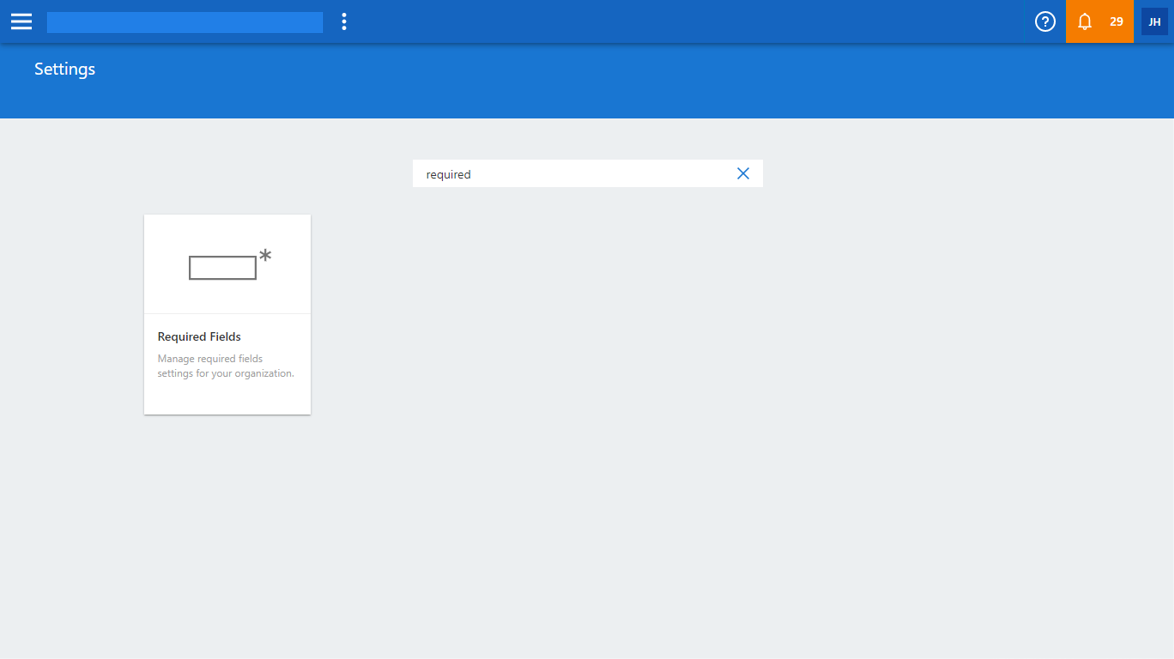Click the "Manage required fields settings" description
Image resolution: width=1174 pixels, height=659 pixels.
pos(226,366)
